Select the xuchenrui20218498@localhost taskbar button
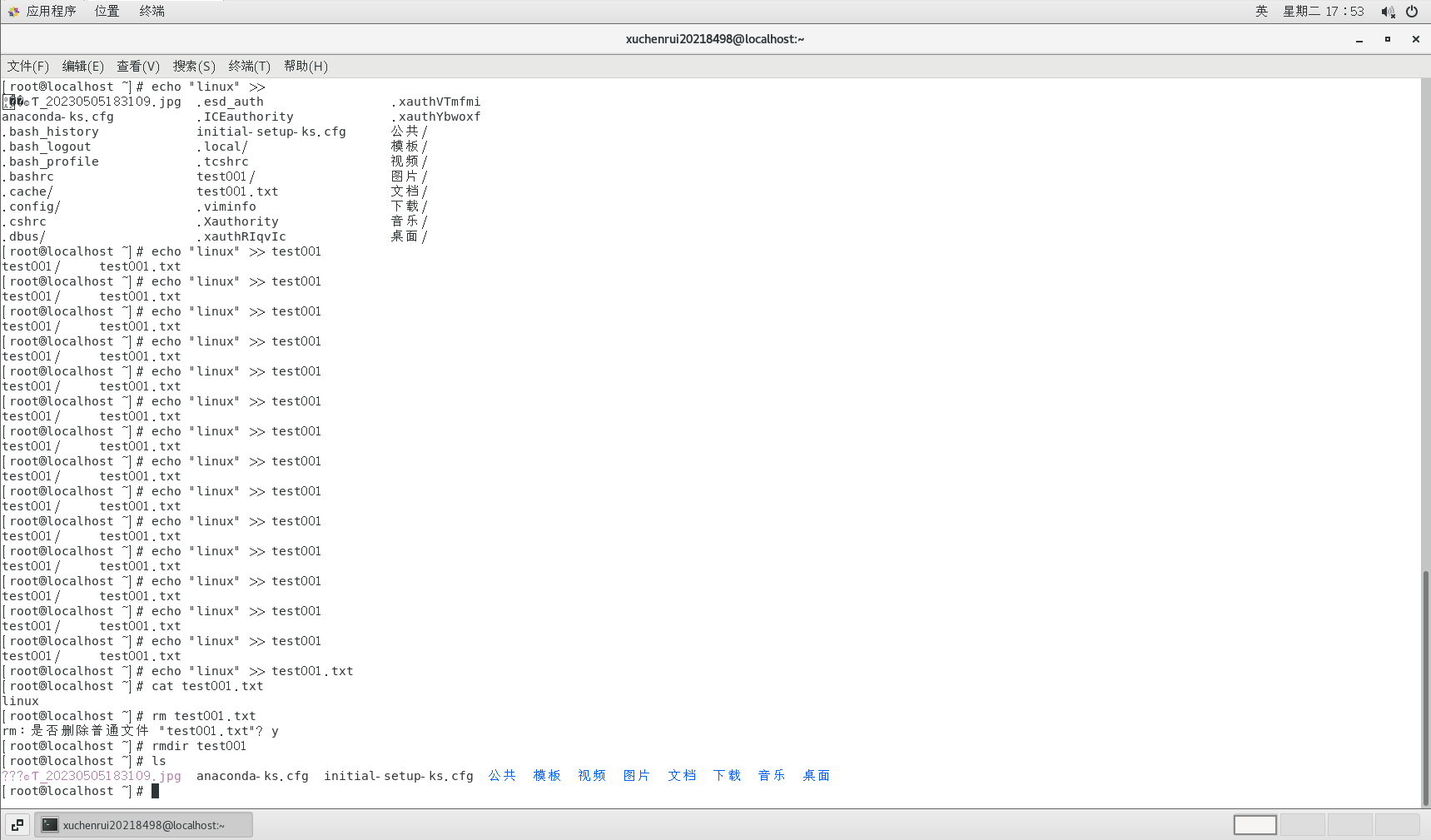This screenshot has height=840, width=1431. 143,825
